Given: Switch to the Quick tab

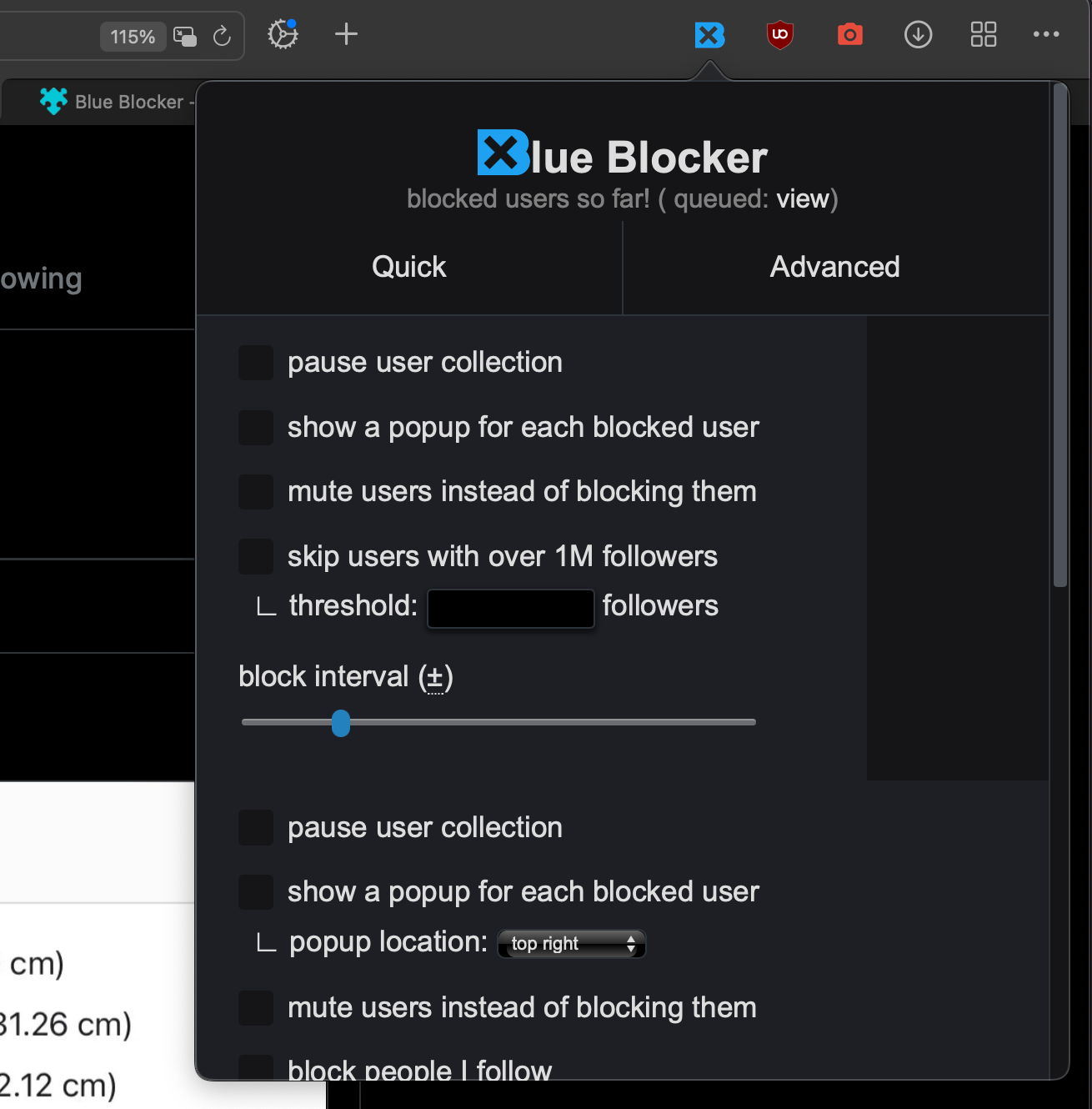Looking at the screenshot, I should tap(408, 268).
